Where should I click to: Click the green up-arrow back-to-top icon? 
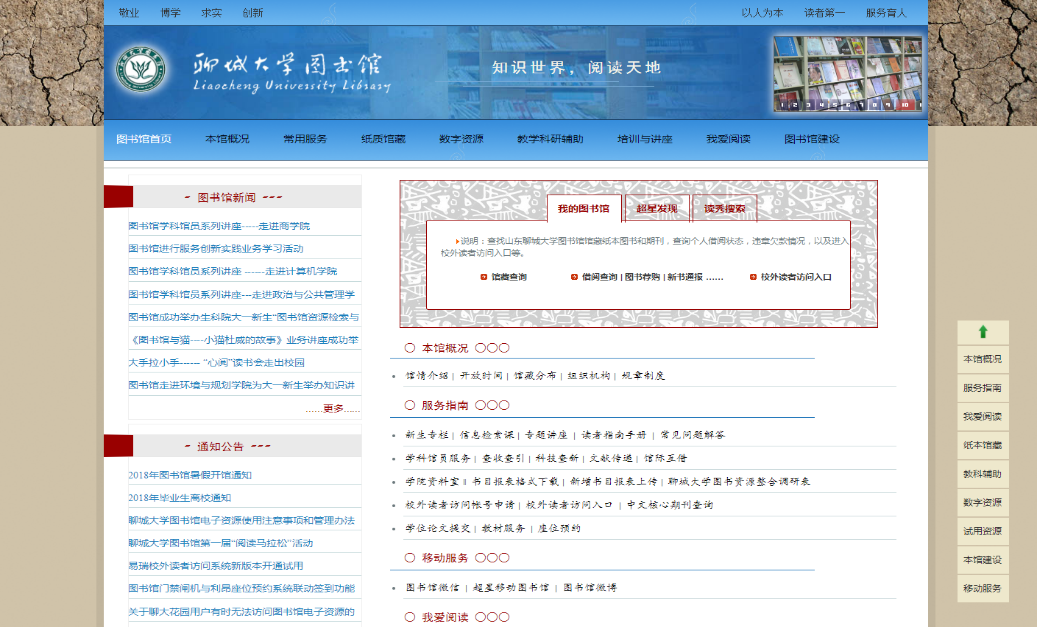tap(983, 331)
